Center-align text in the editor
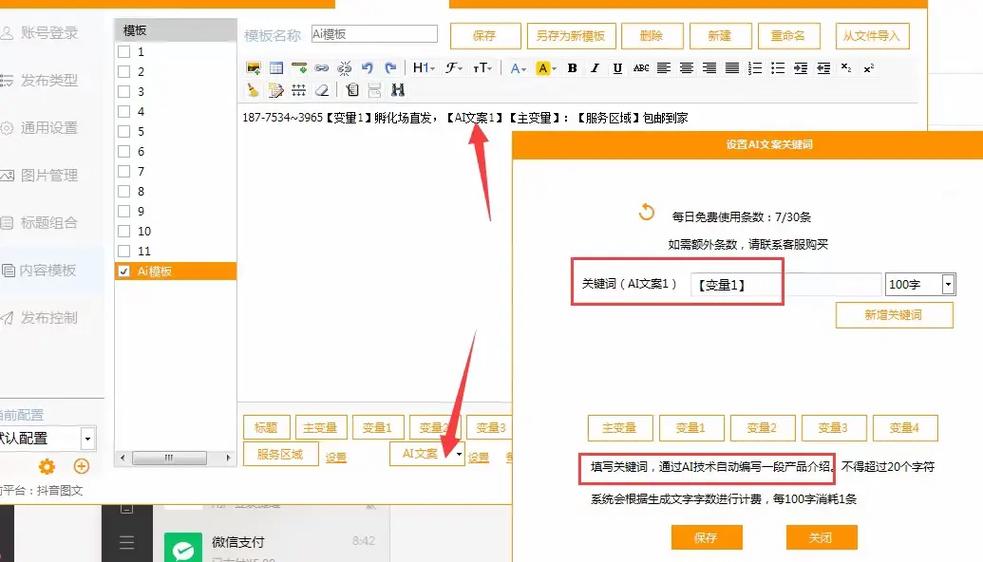The width and height of the screenshot is (983, 562). click(686, 68)
